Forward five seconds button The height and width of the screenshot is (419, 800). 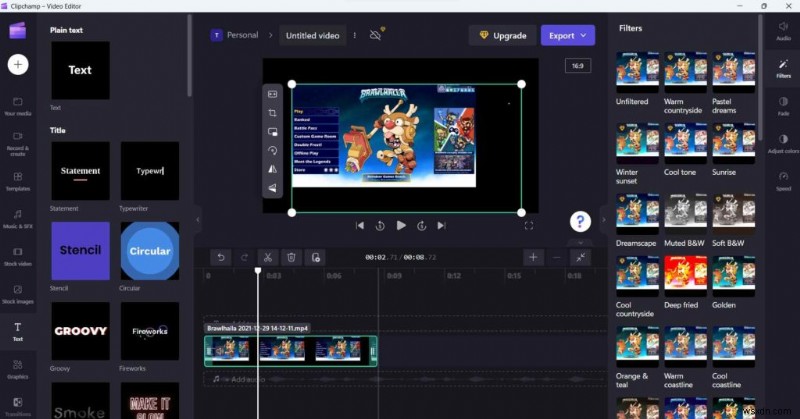[421, 226]
